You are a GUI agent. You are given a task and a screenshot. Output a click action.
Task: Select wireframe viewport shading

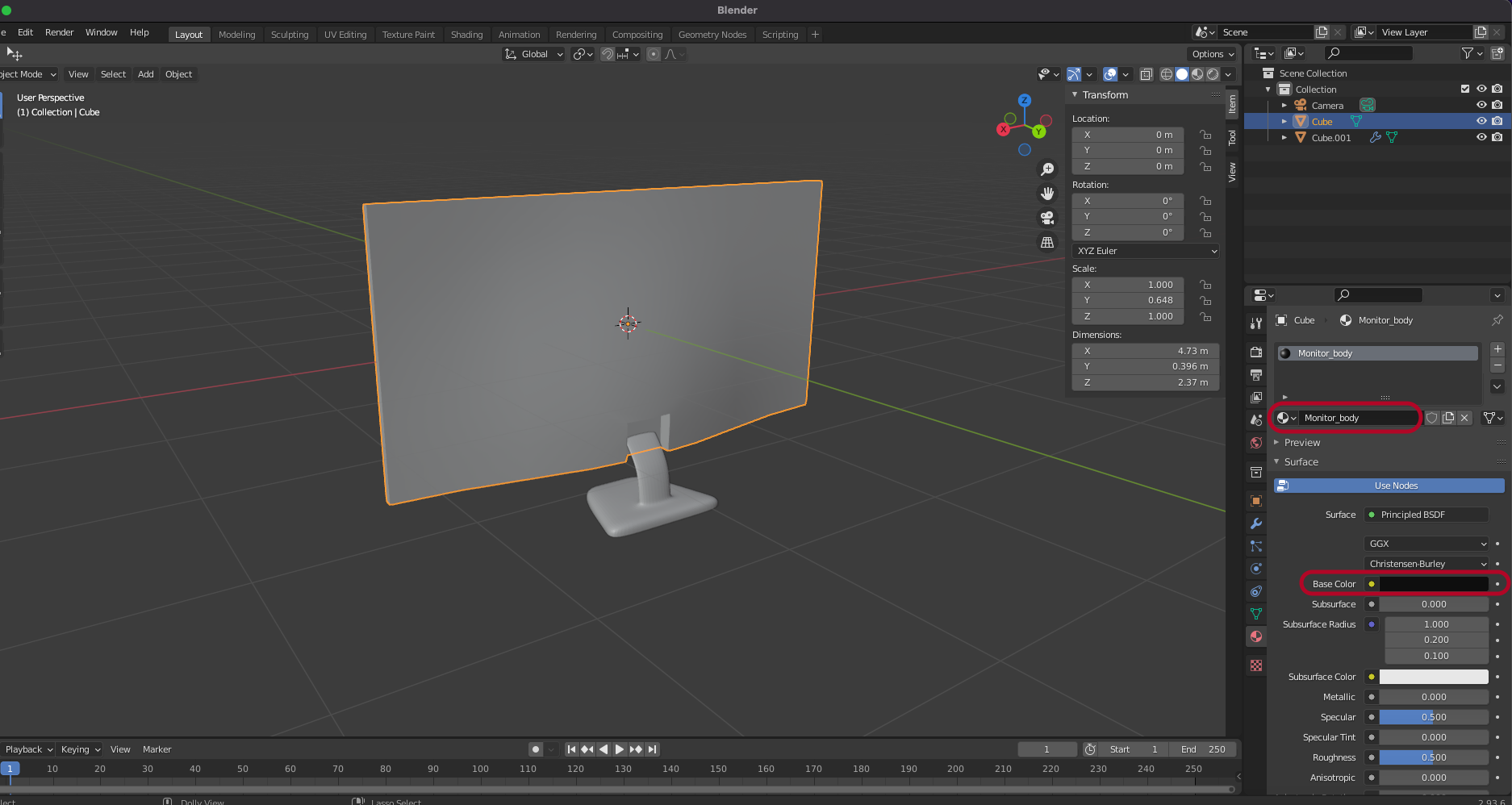(x=1167, y=74)
